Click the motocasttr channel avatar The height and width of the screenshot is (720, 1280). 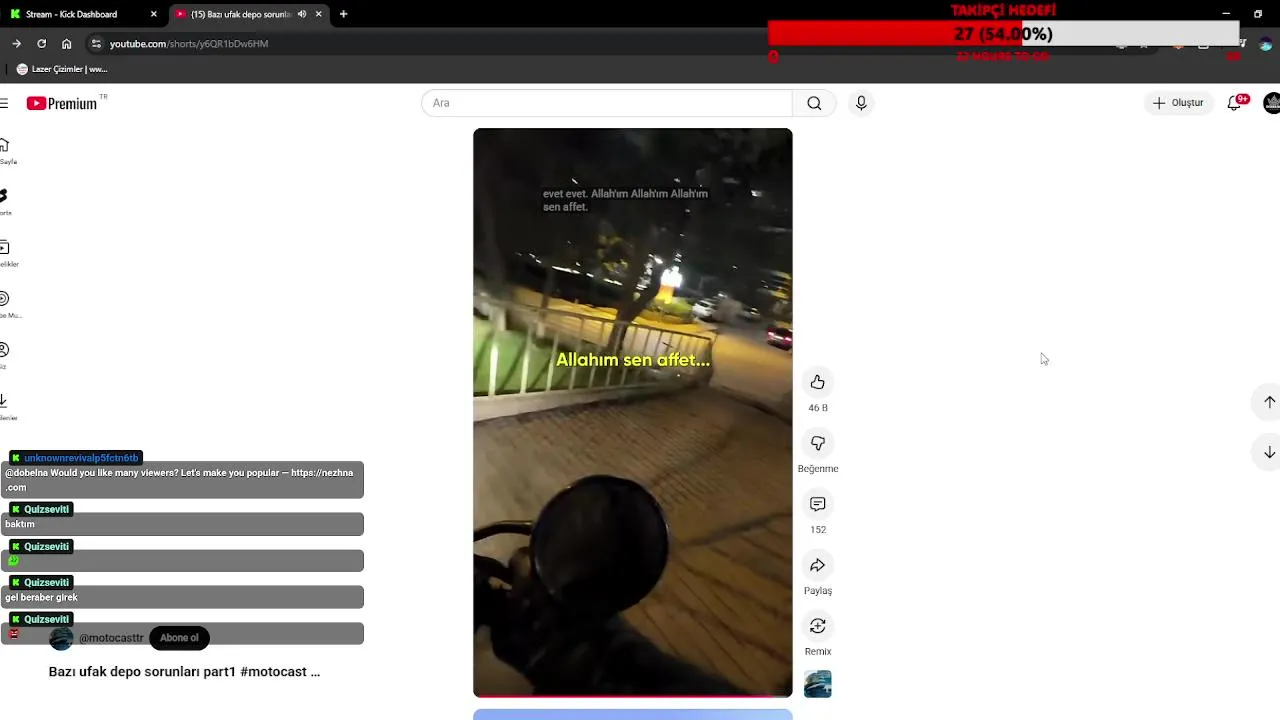(x=61, y=638)
